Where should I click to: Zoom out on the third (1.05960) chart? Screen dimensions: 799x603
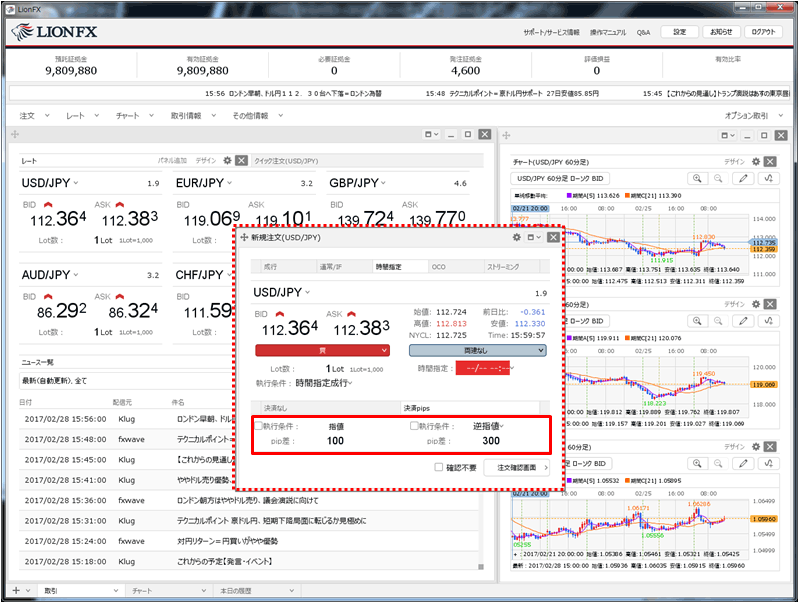pyautogui.click(x=718, y=463)
